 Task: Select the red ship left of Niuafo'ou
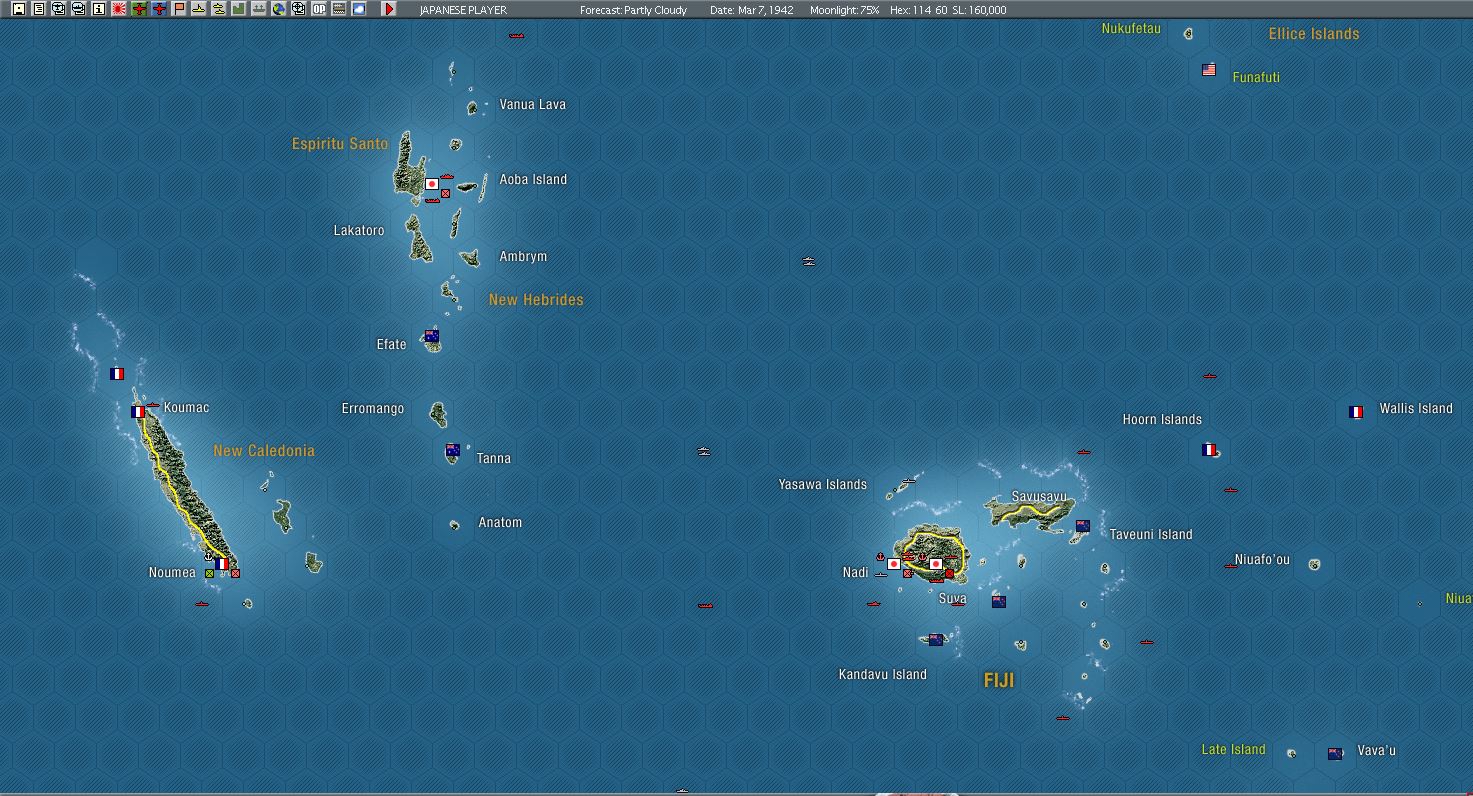click(1231, 566)
